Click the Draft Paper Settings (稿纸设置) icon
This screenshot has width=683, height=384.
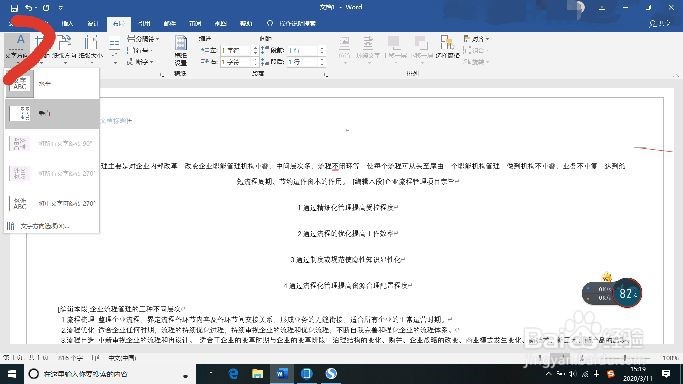click(180, 50)
